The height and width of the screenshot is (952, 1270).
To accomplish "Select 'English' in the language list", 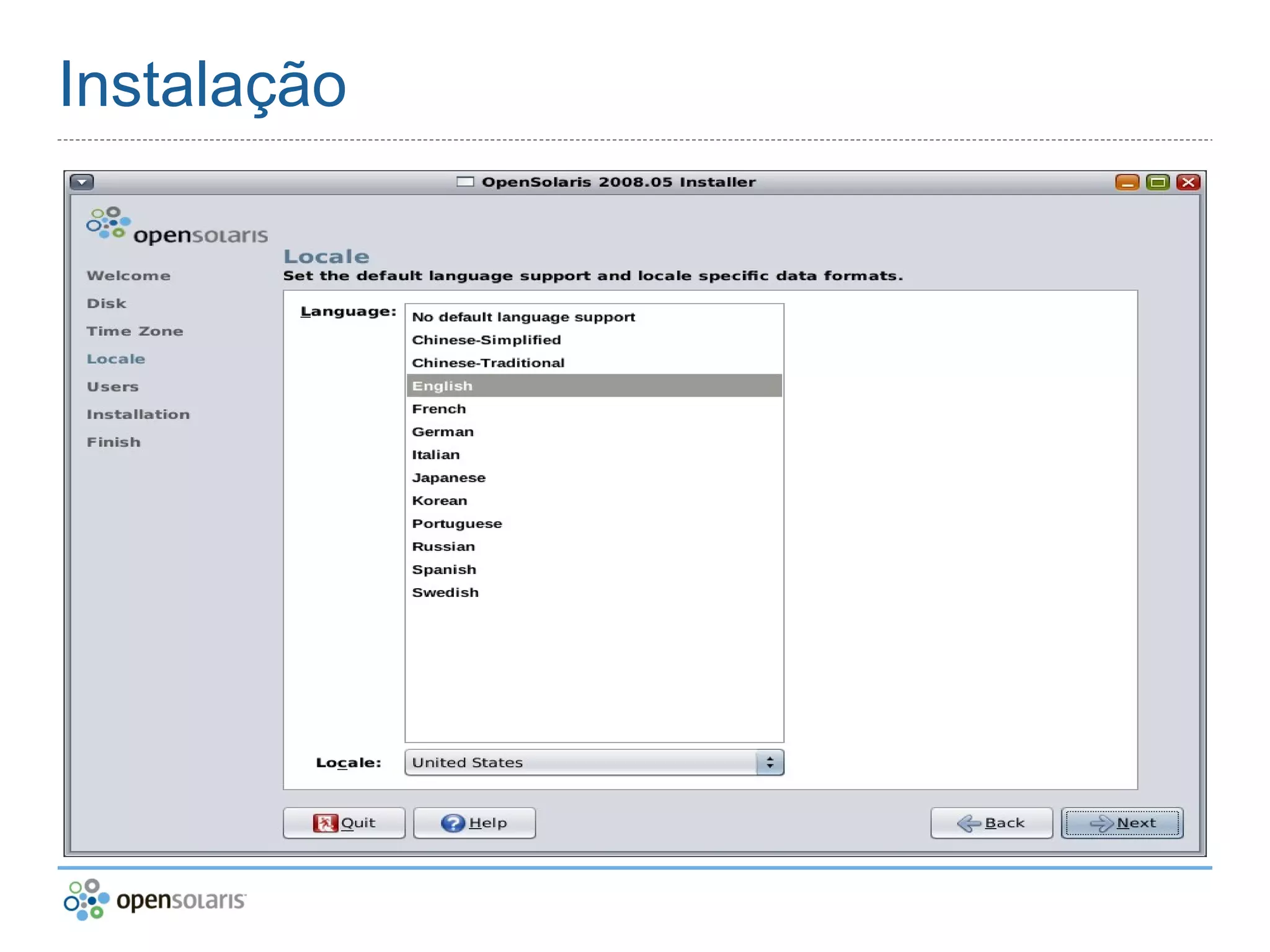I will click(x=594, y=386).
